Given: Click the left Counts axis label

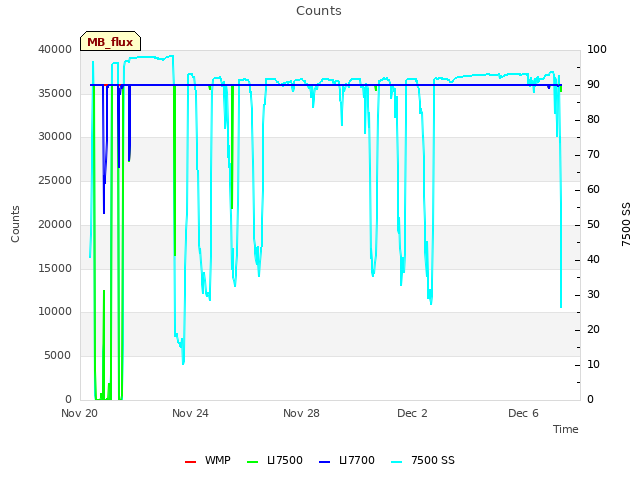Looking at the screenshot, I should click(15, 224).
